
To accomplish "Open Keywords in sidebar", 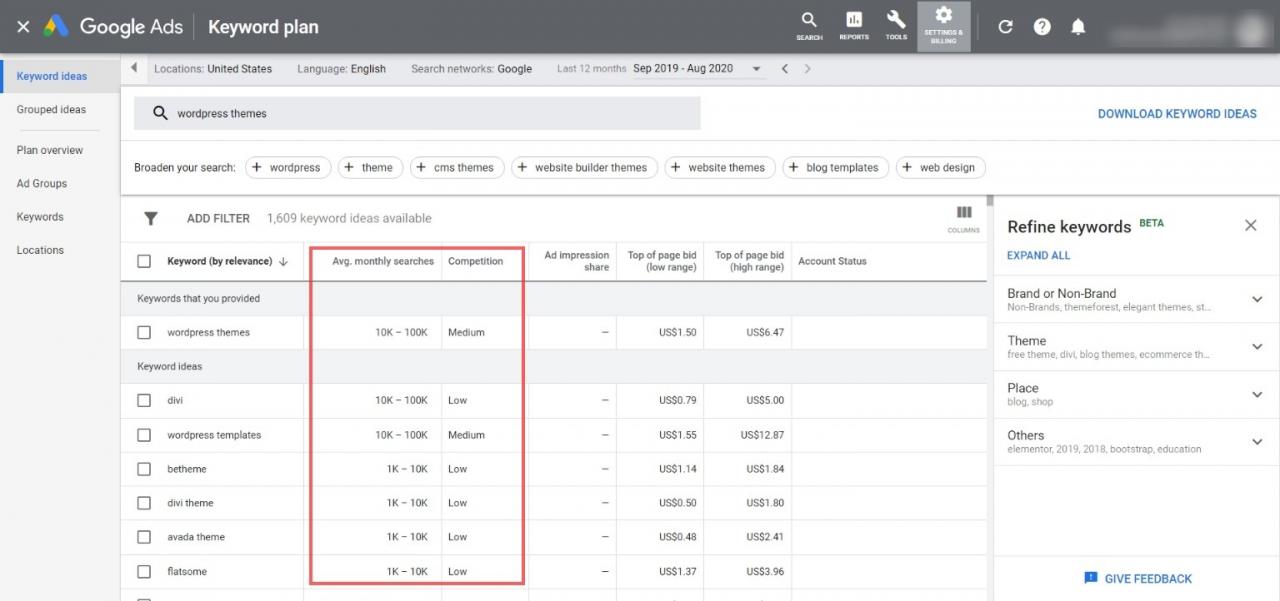I will coord(40,217).
